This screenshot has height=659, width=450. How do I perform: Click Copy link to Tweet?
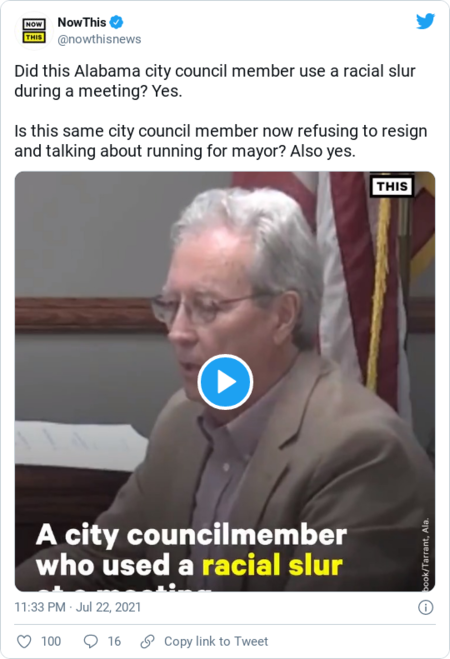click(x=216, y=641)
